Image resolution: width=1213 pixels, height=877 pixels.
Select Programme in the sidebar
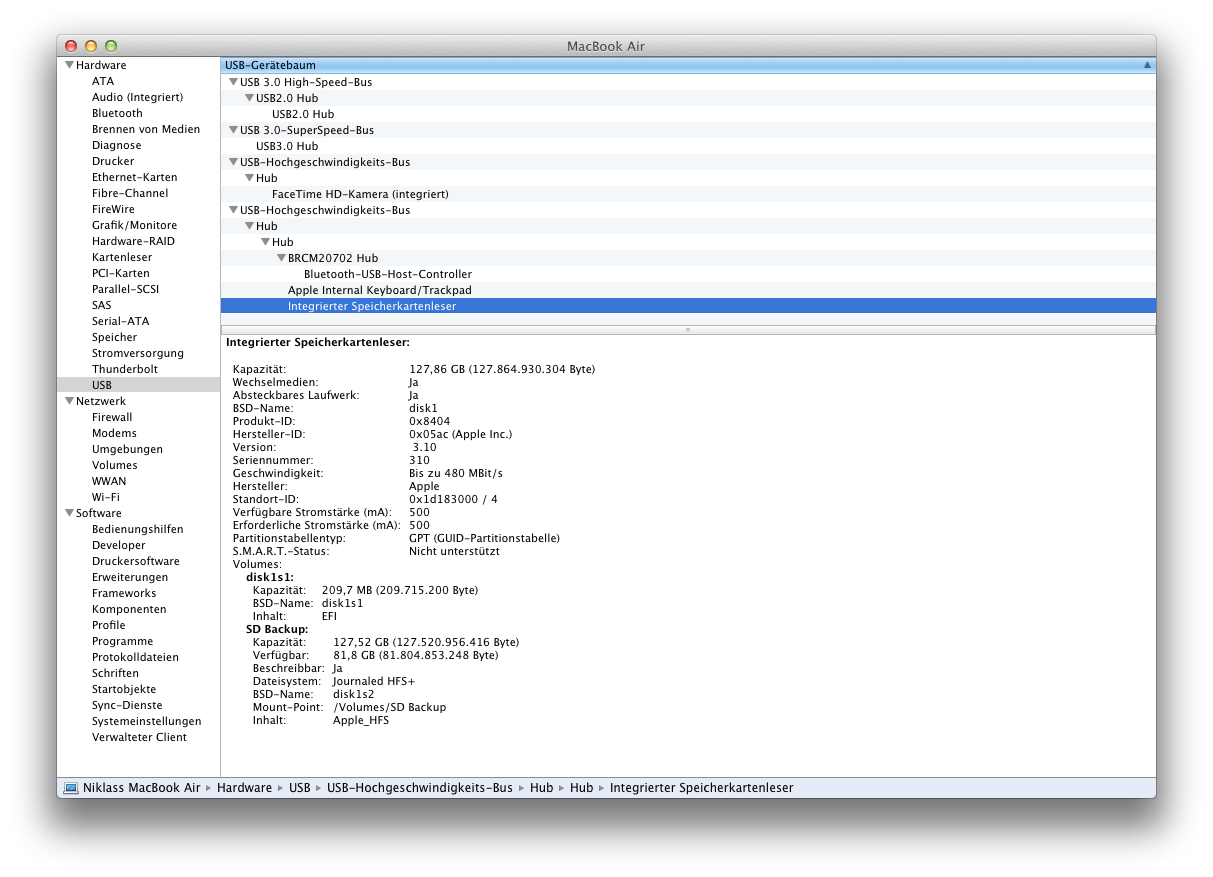point(123,641)
